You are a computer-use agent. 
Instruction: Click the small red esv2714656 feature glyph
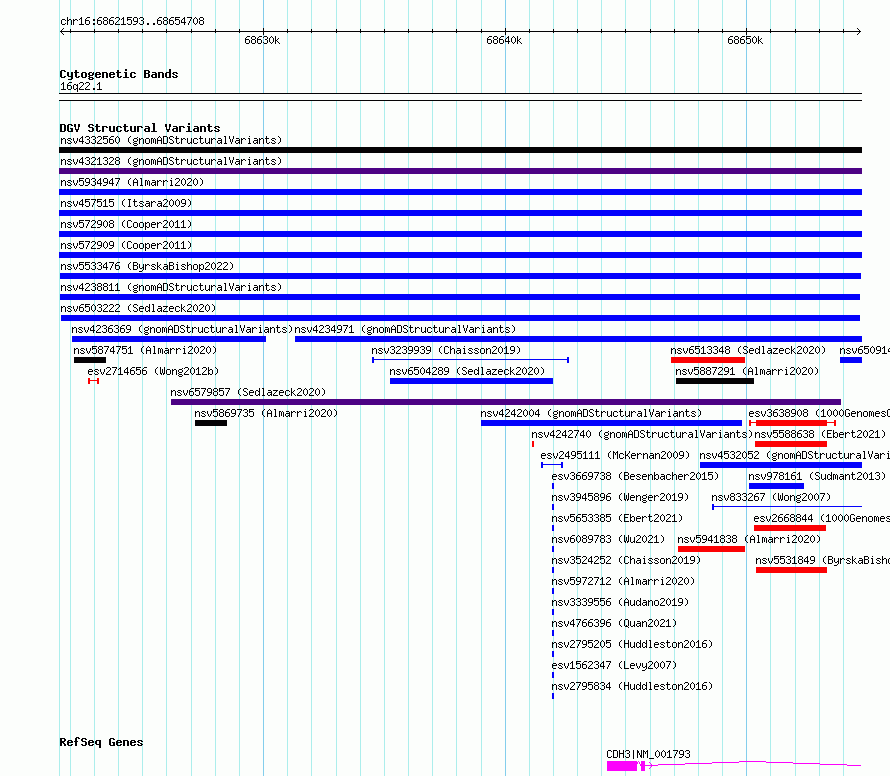(94, 381)
